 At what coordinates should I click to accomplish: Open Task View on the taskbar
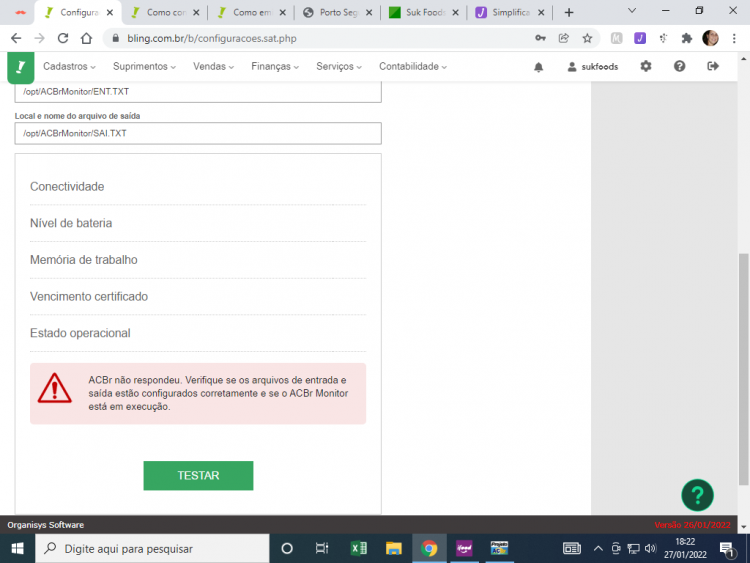pyautogui.click(x=322, y=548)
